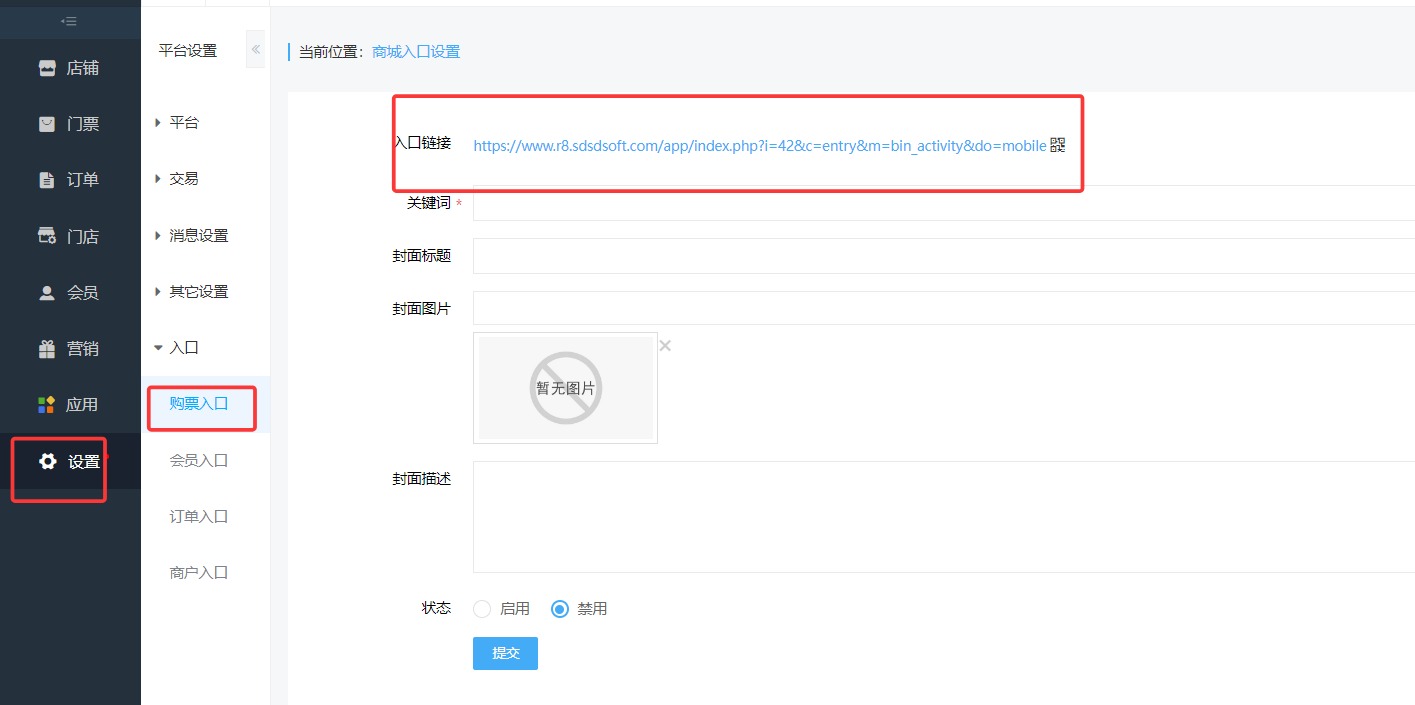Remove cover image with X icon

point(665,346)
